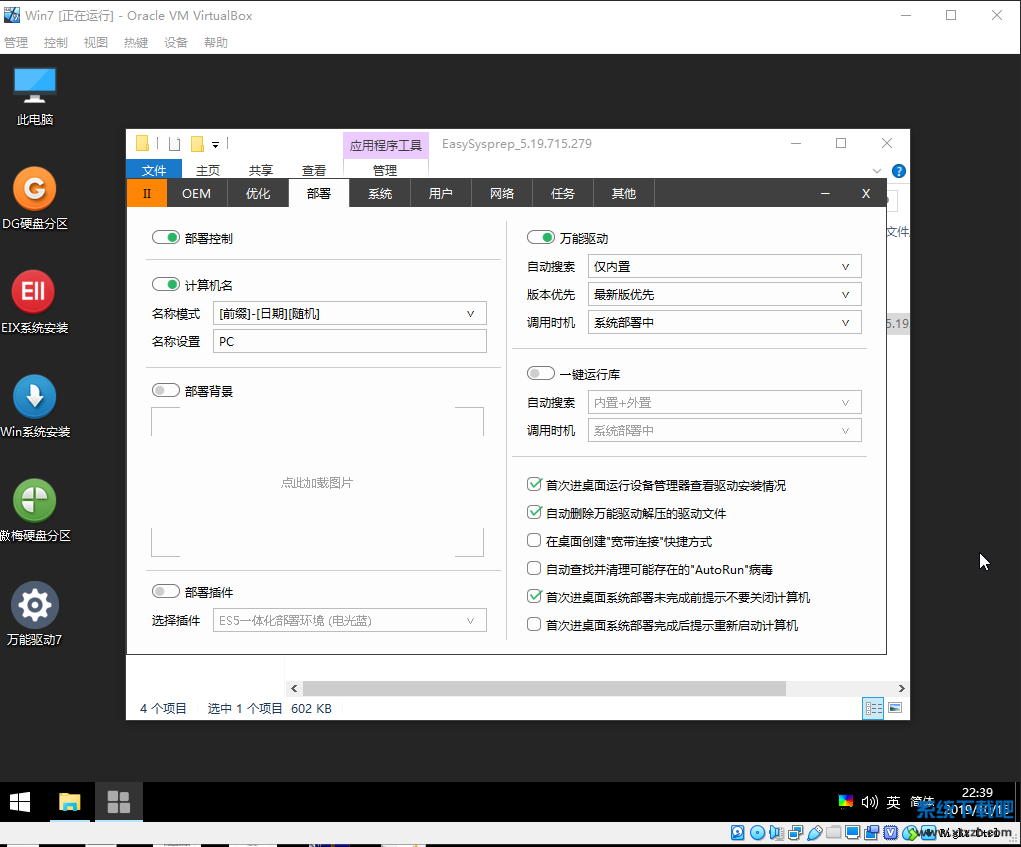This screenshot has height=847, width=1021.
Task: Open the DG硬盘分区 desktop icon
Action: pos(35,189)
